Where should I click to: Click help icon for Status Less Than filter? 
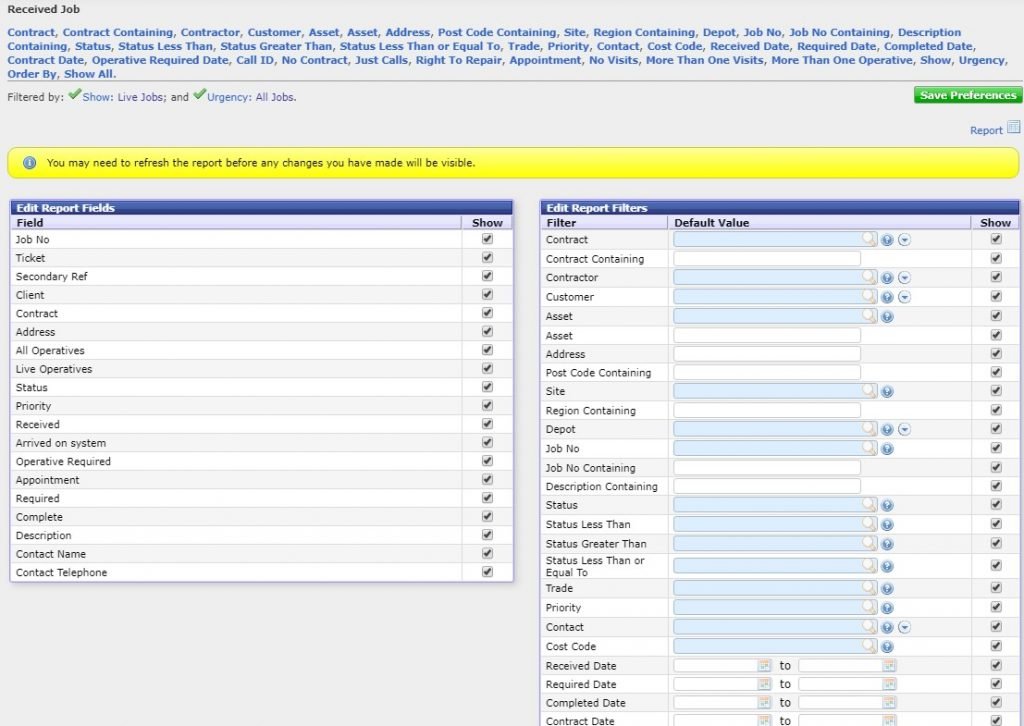tap(887, 525)
